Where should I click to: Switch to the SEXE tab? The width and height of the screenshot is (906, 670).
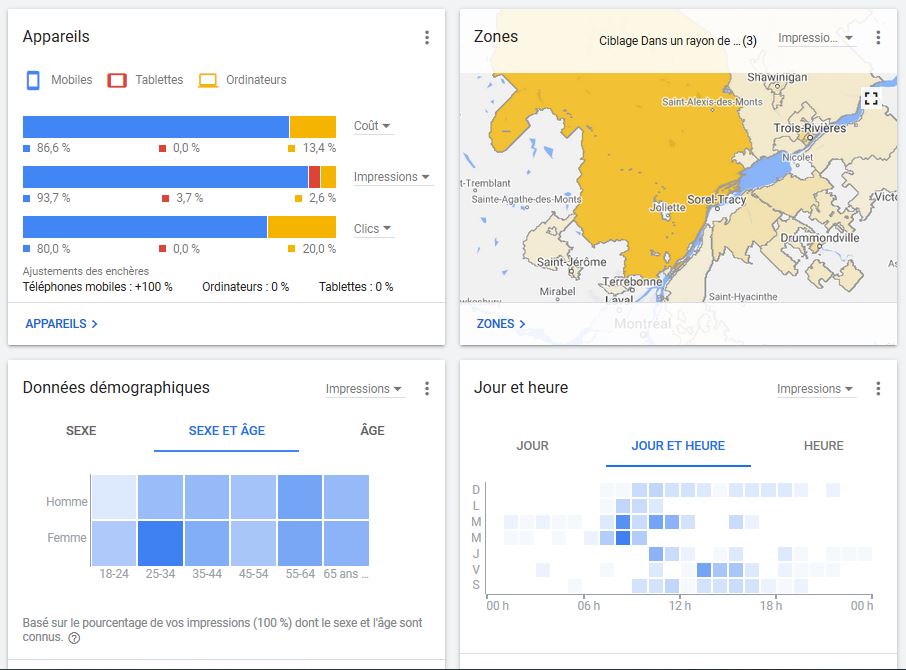tap(81, 431)
